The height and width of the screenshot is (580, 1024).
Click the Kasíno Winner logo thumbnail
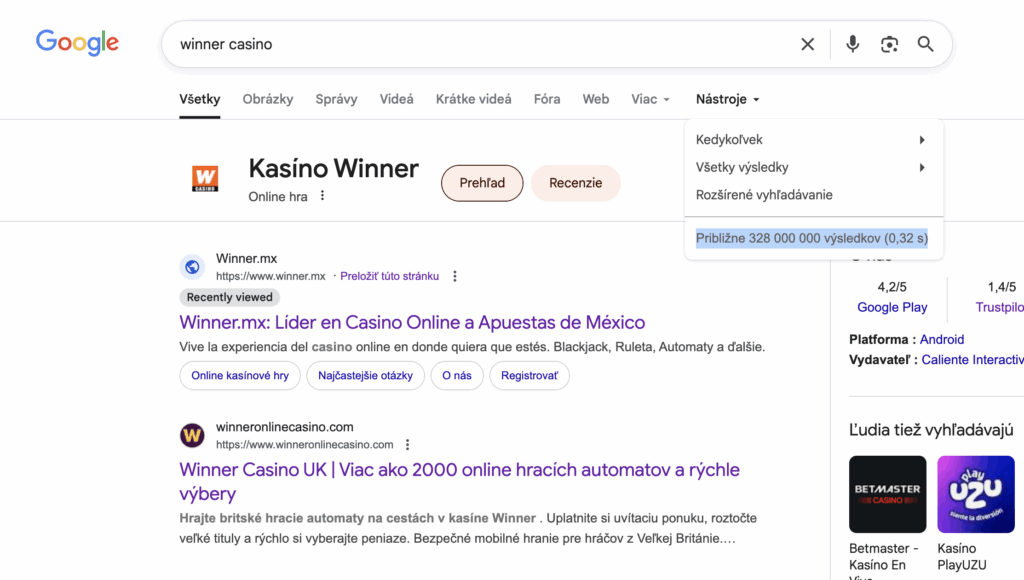pyautogui.click(x=205, y=179)
